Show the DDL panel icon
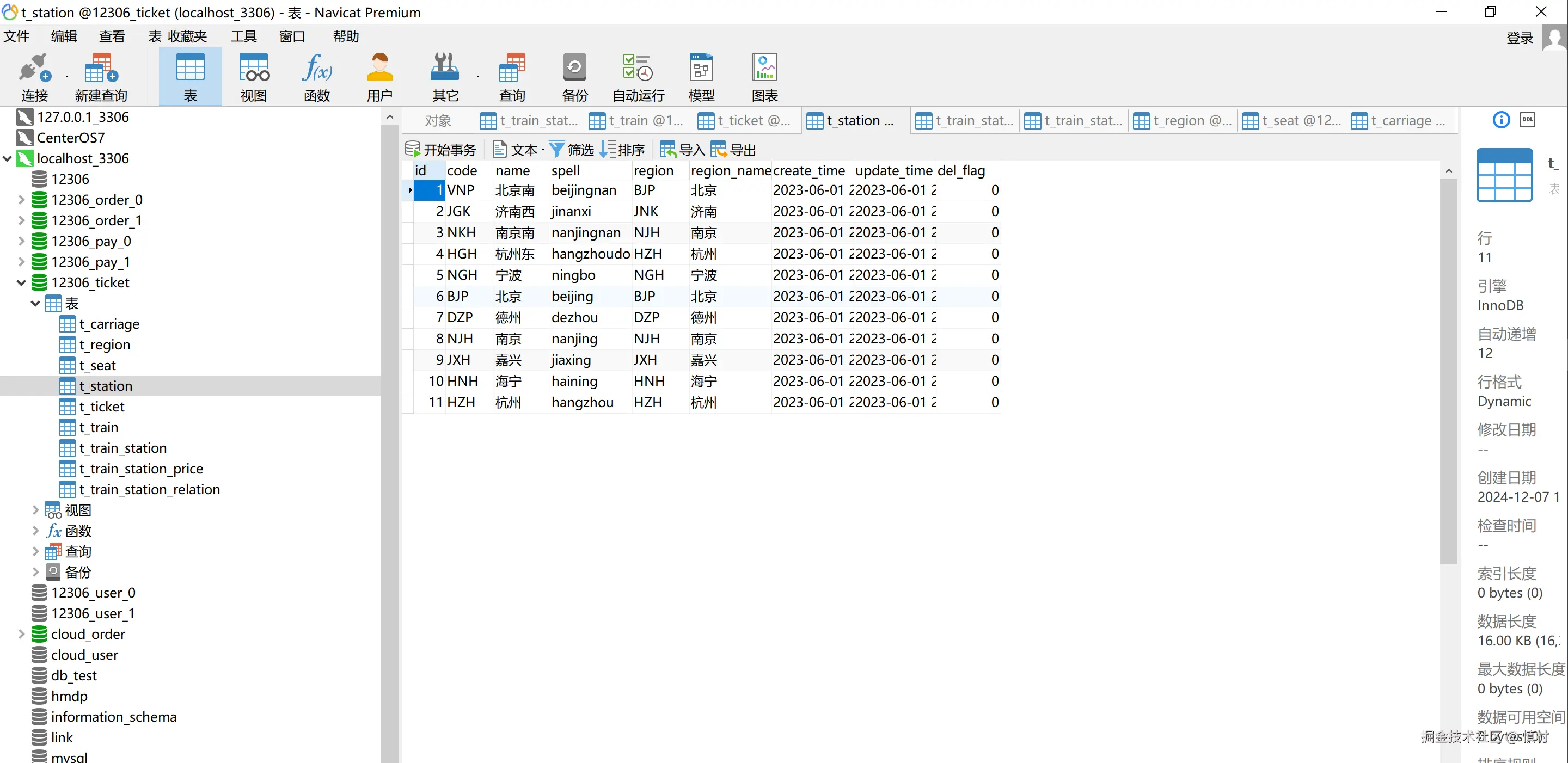1568x763 pixels. (1527, 120)
